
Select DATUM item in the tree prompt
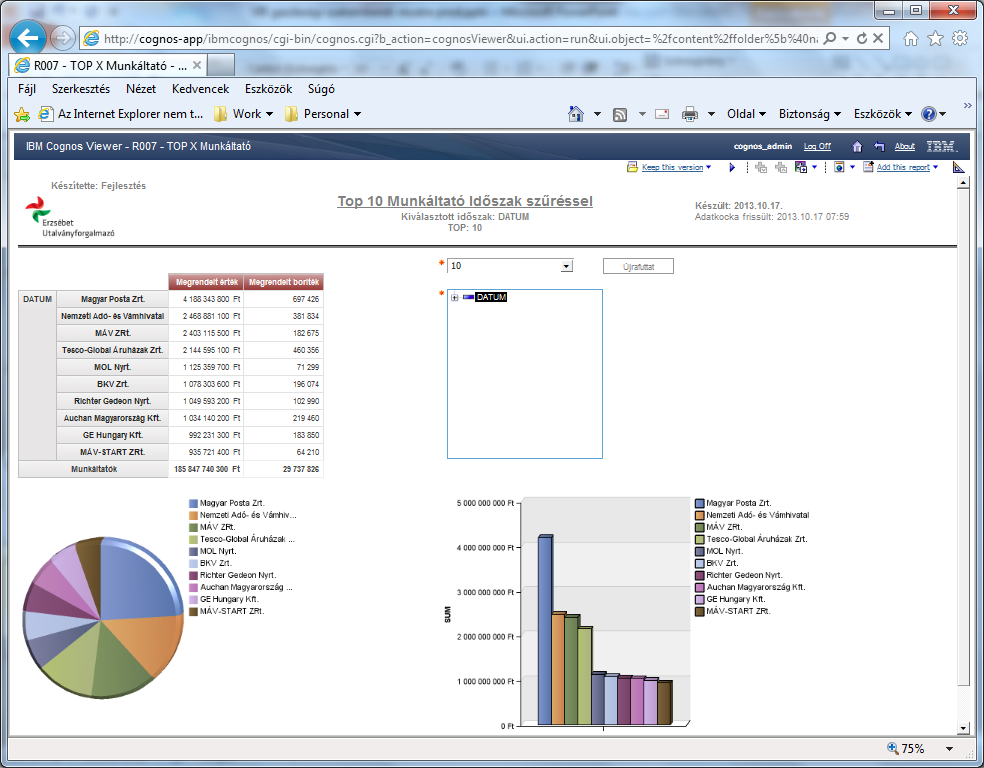[491, 297]
